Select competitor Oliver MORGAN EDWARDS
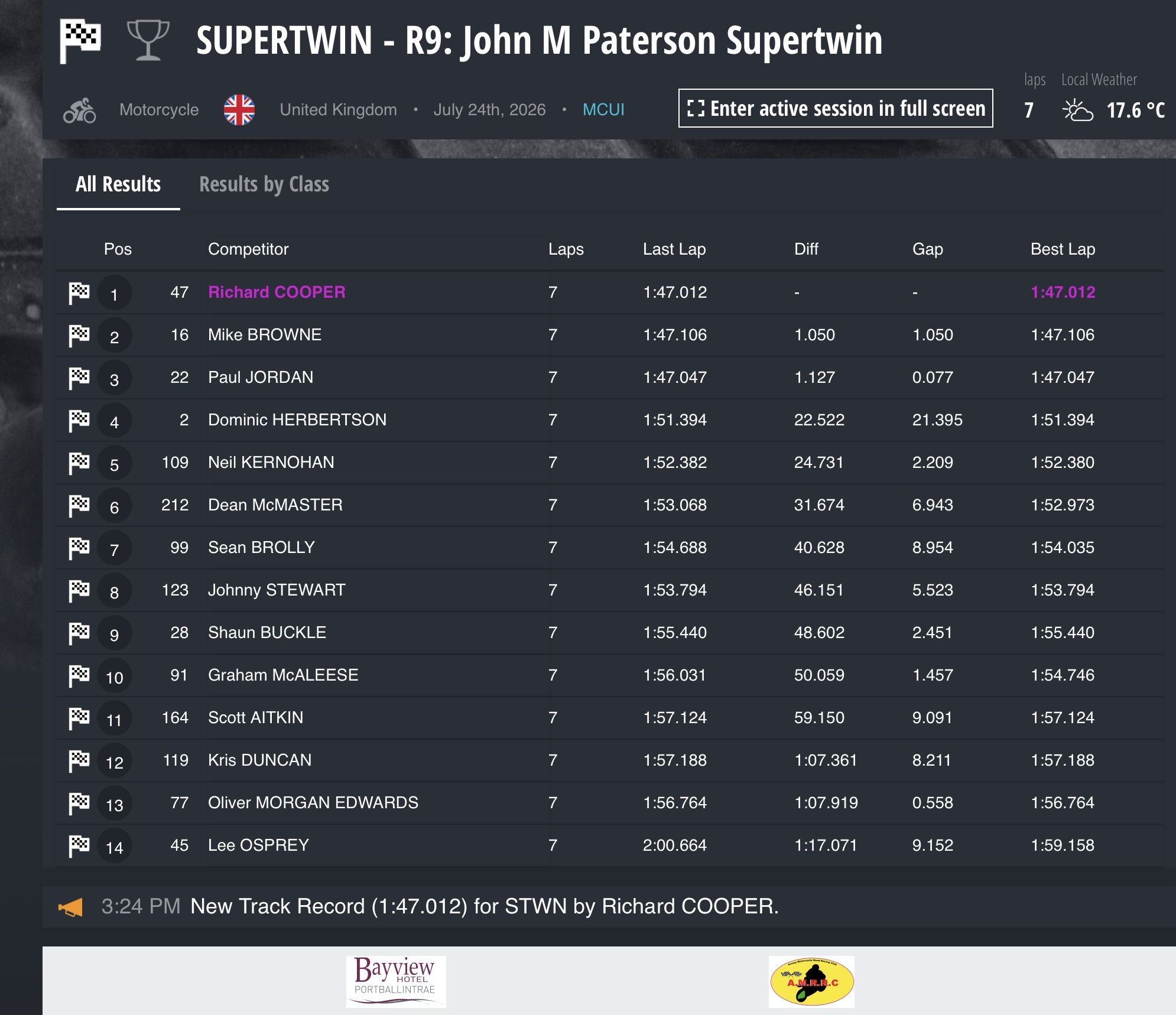 pos(313,802)
